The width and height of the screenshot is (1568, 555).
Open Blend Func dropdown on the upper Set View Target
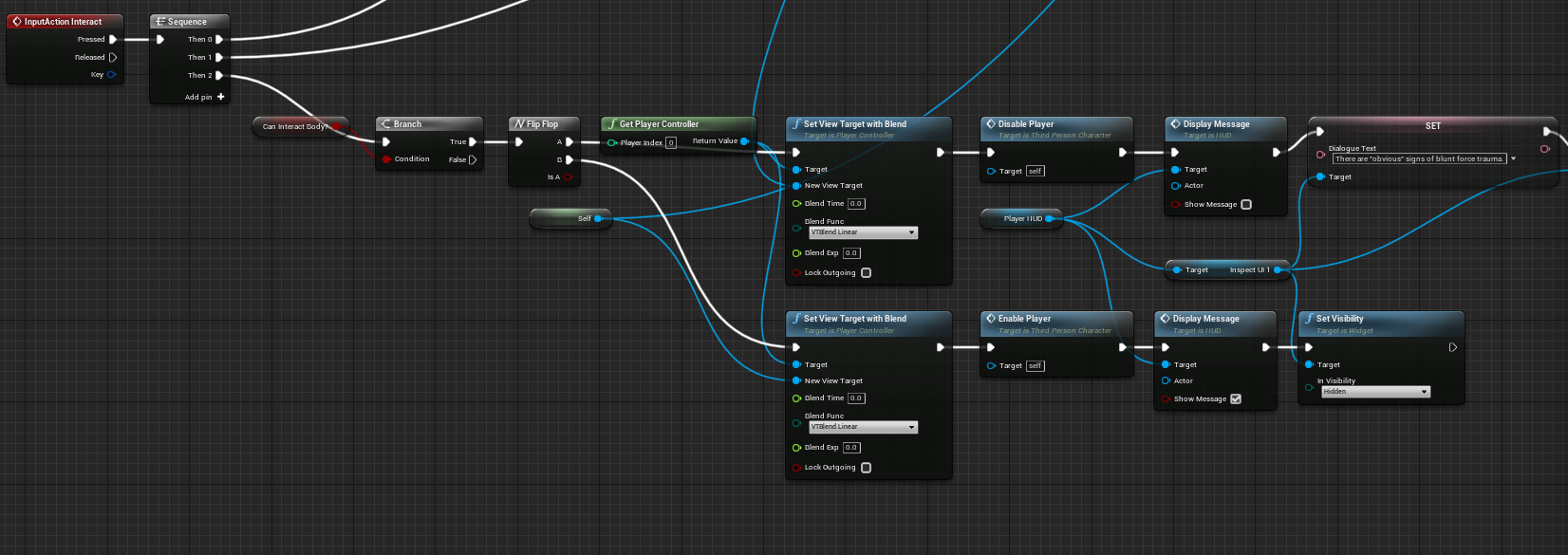[x=863, y=232]
